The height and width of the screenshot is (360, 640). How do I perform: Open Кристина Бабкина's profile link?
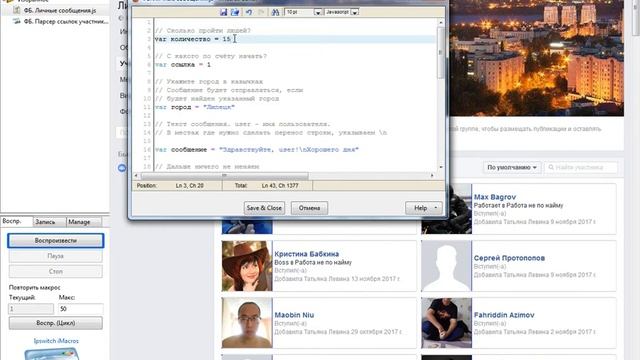(x=307, y=254)
